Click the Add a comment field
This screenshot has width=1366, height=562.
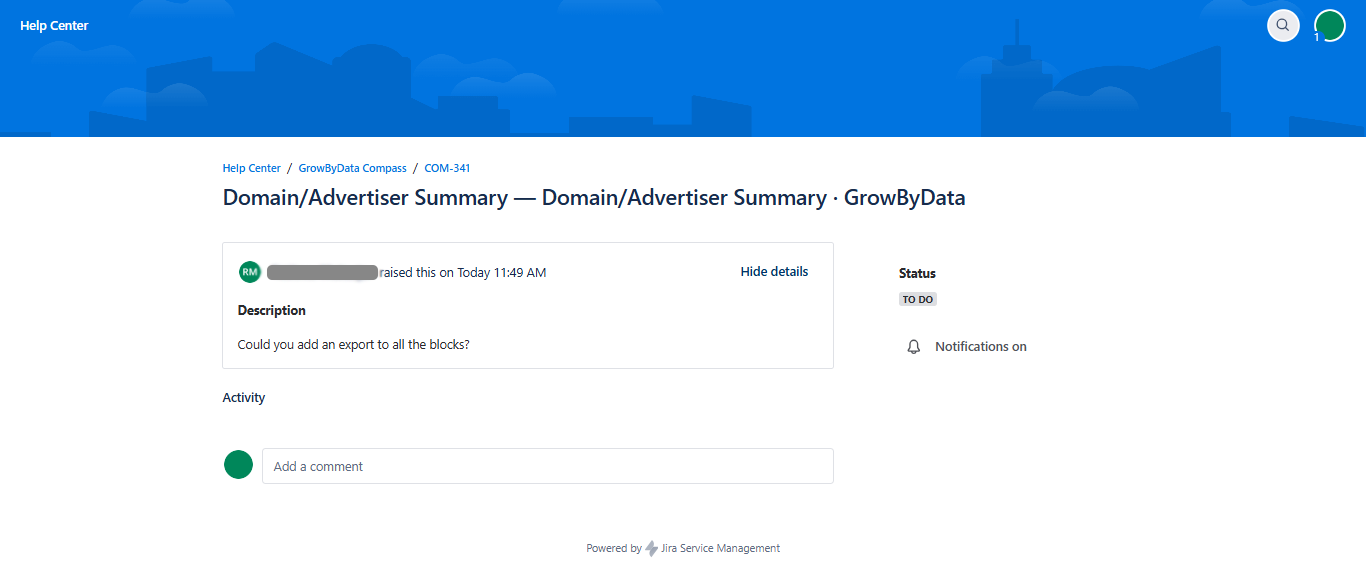coord(548,466)
